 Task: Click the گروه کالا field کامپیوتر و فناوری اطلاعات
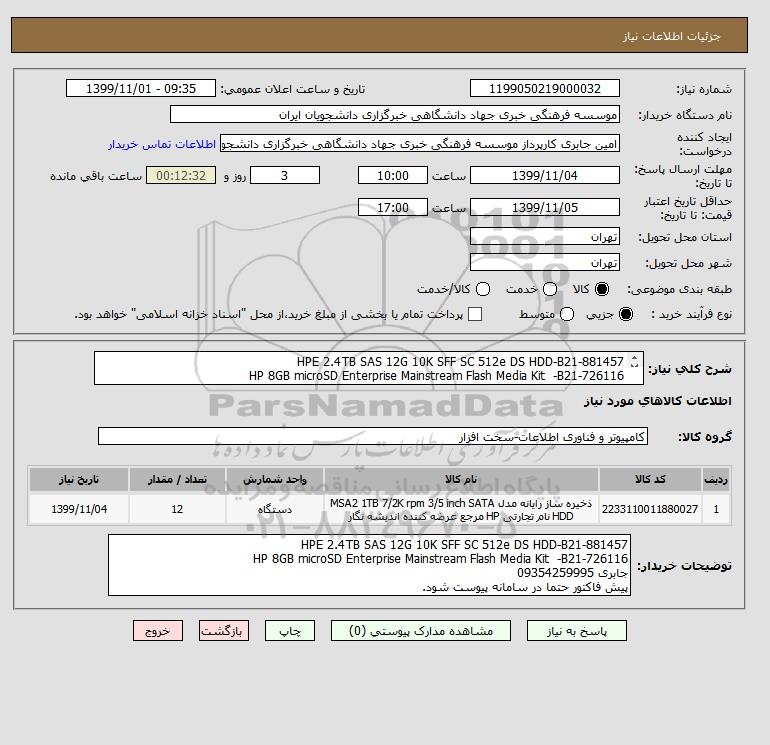point(373,436)
